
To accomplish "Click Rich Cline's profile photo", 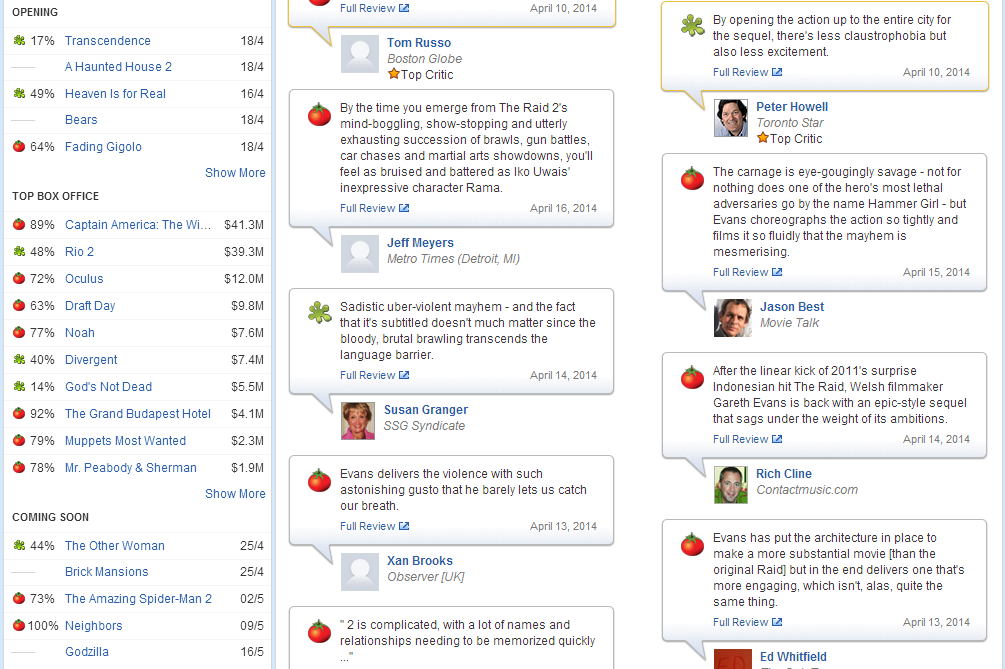I will click(x=731, y=485).
